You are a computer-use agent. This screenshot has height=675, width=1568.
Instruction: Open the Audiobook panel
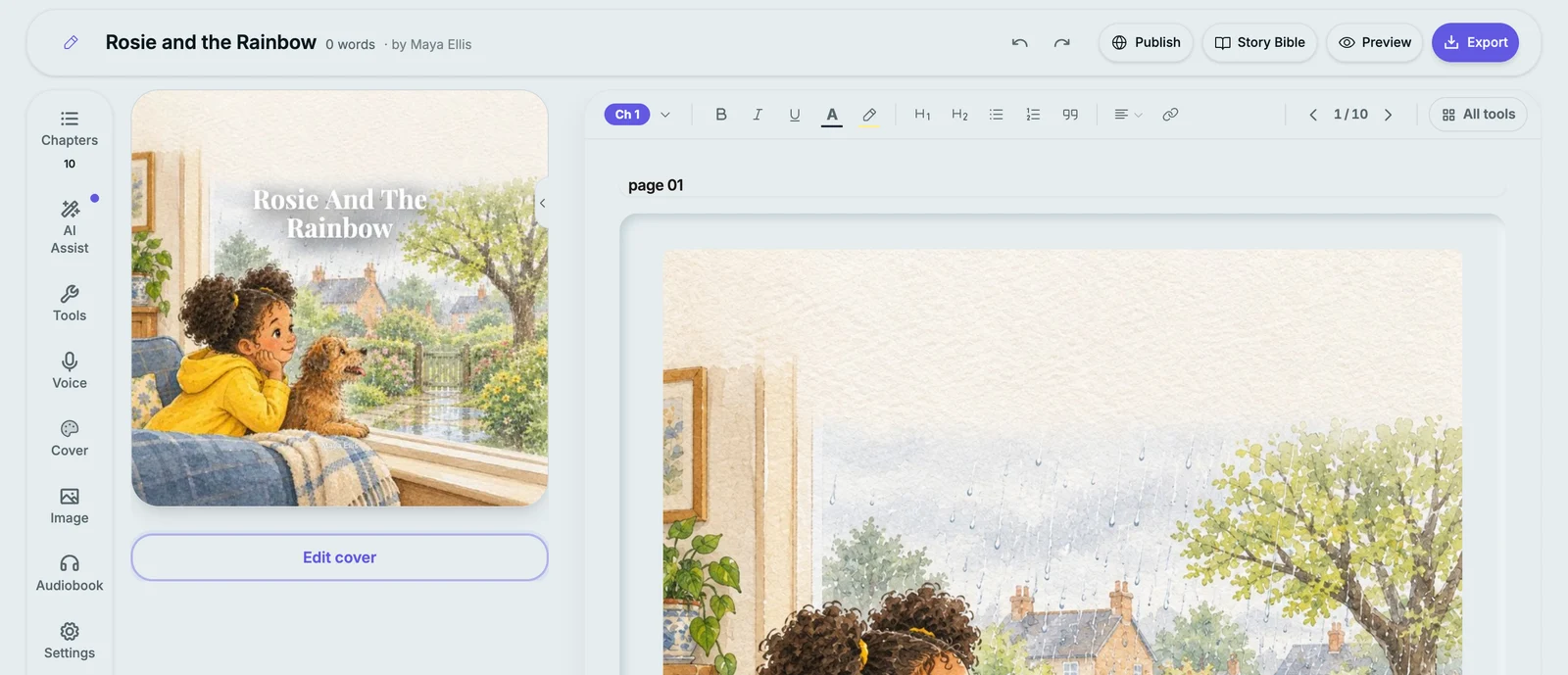coord(70,573)
